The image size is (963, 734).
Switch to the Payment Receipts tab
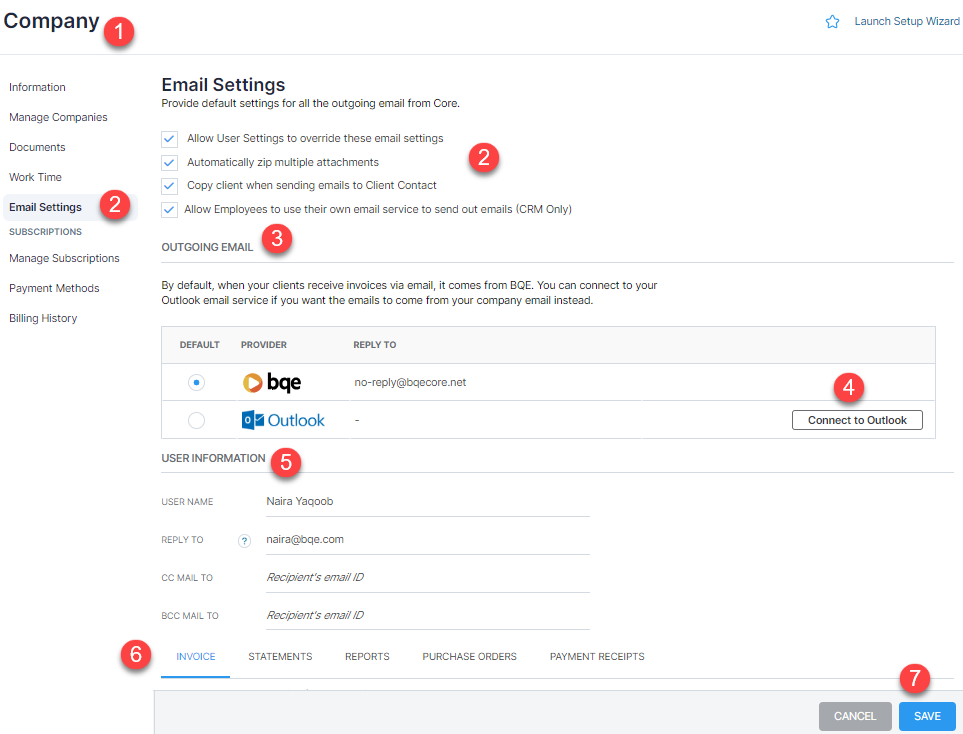[597, 657]
